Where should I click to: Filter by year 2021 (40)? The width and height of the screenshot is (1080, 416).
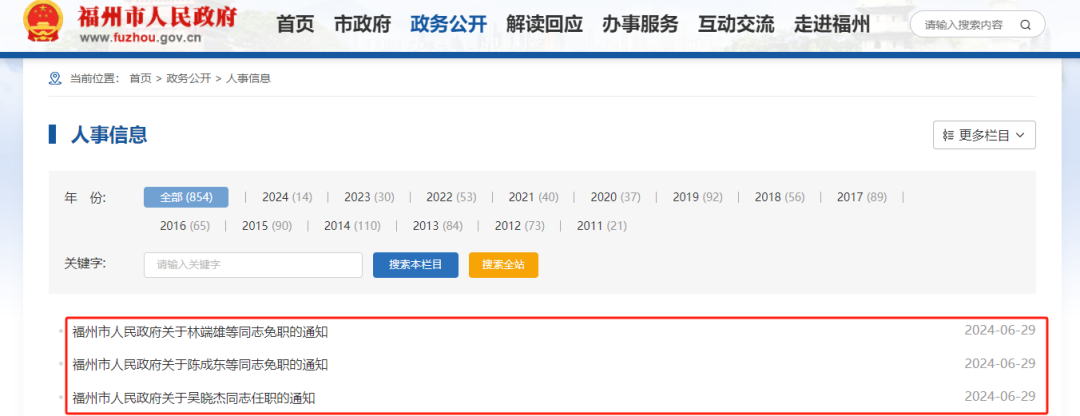(x=533, y=197)
